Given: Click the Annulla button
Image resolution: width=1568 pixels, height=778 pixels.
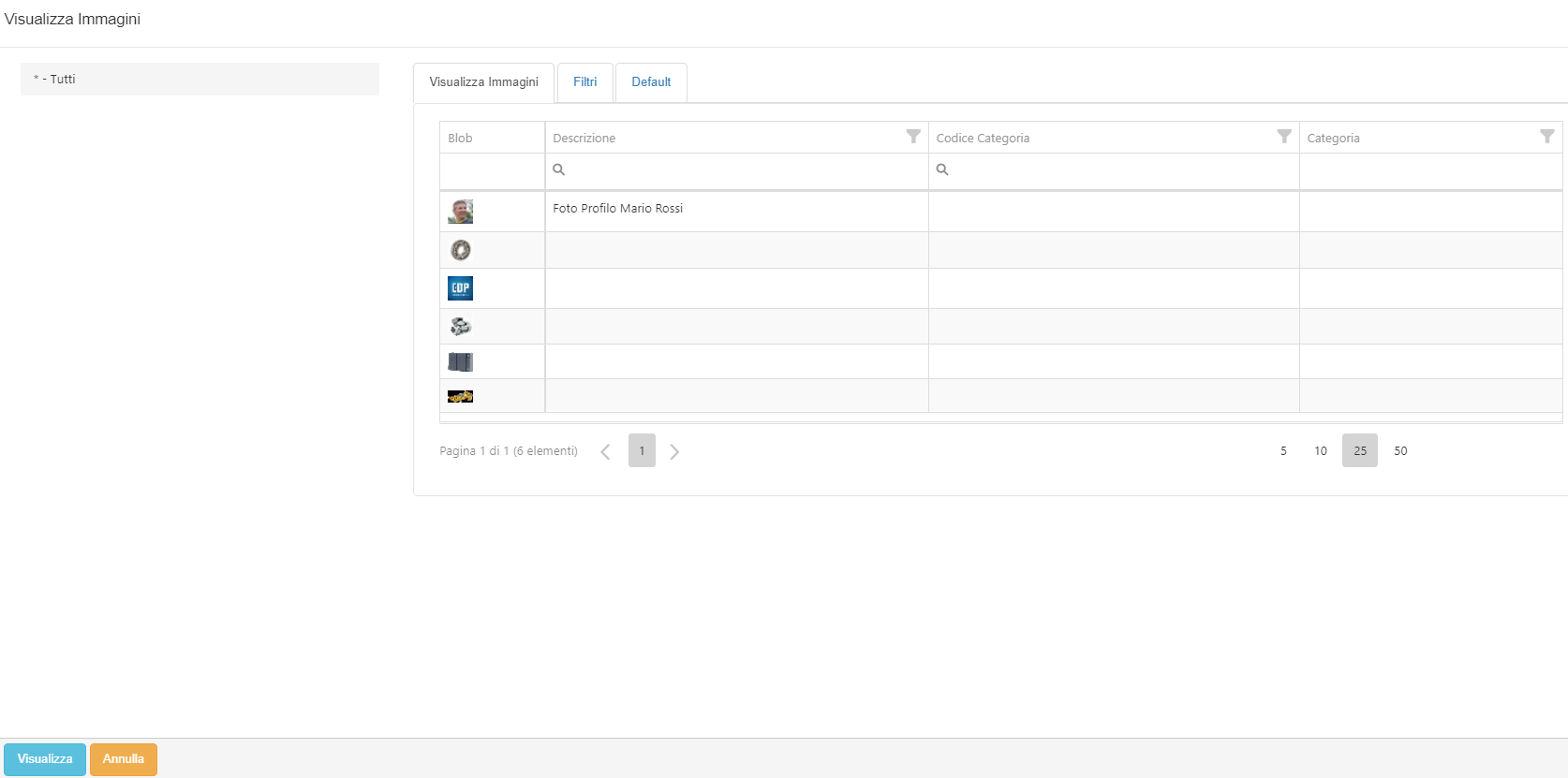Looking at the screenshot, I should click(x=124, y=759).
